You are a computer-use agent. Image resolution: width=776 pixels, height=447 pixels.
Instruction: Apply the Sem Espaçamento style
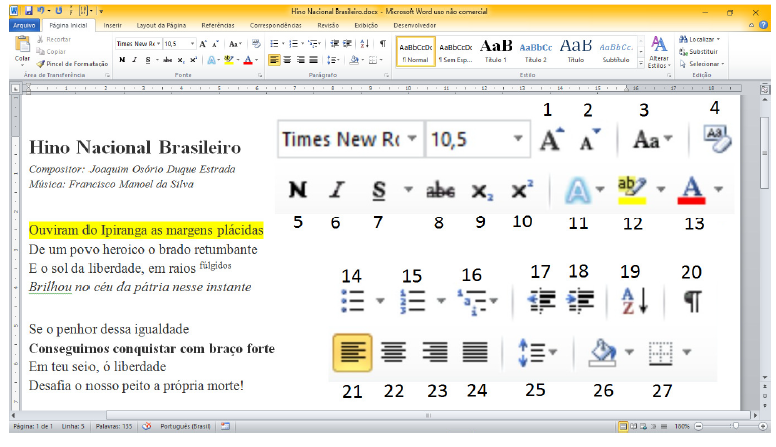[x=455, y=51]
